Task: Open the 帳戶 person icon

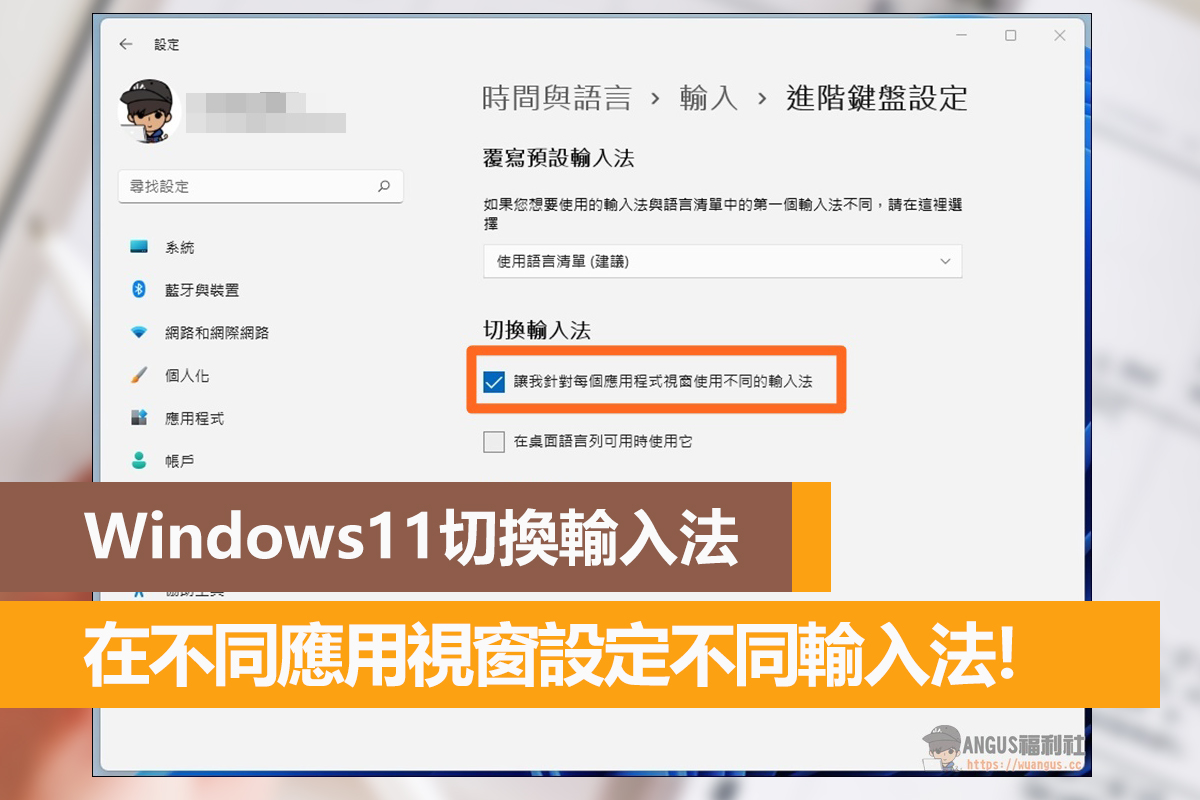Action: tap(139, 461)
